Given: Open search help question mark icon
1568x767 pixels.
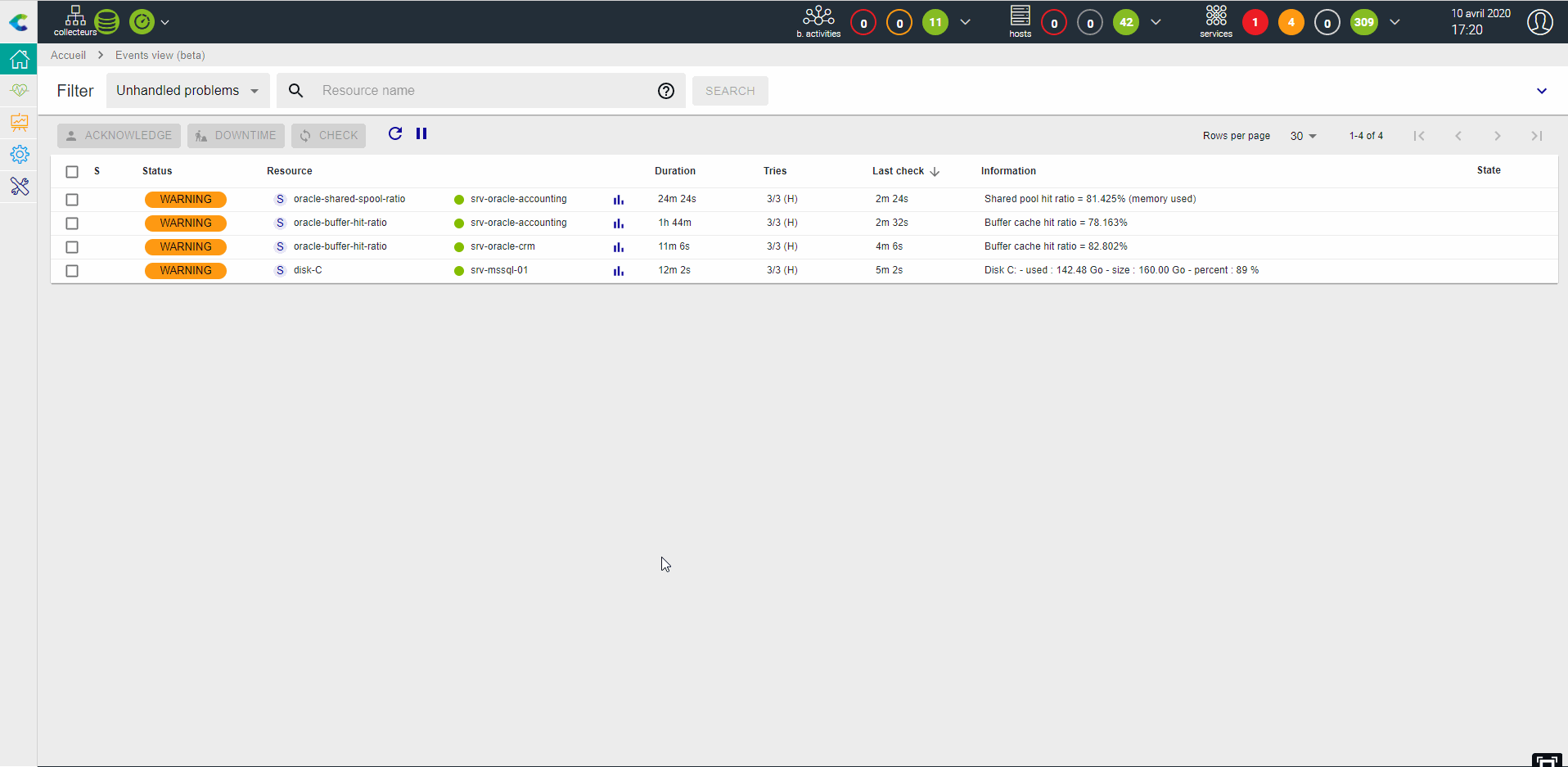Looking at the screenshot, I should point(666,91).
